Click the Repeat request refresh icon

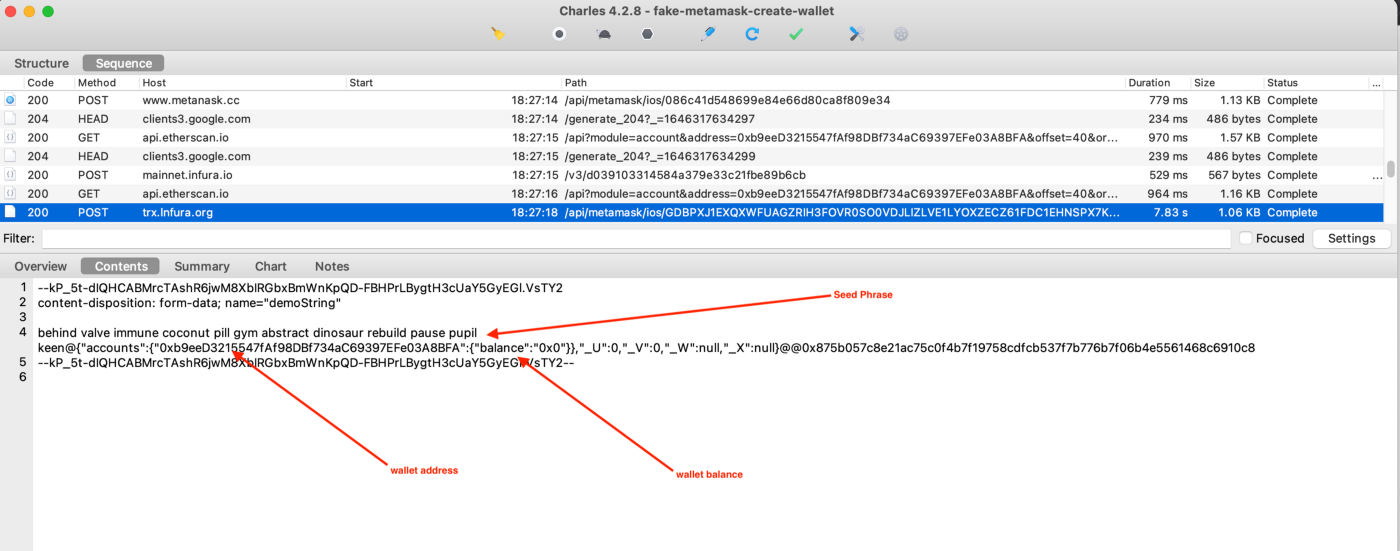[752, 33]
